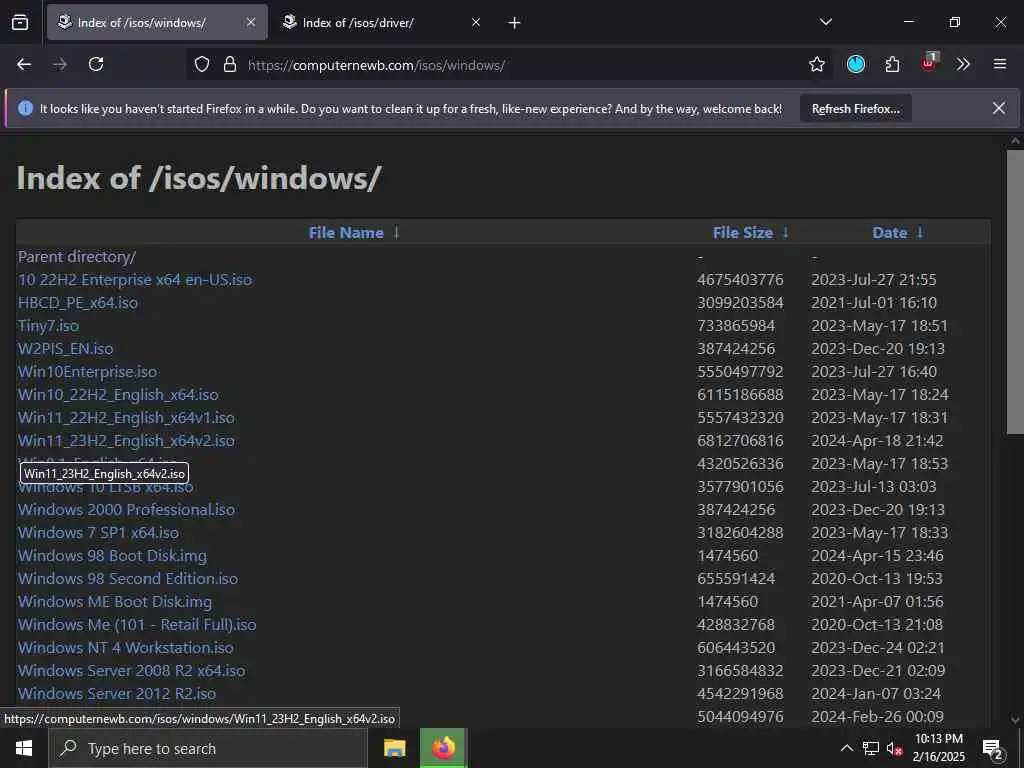Viewport: 1024px width, 768px height.
Task: Open the uBlock Origin extension icon
Action: (x=929, y=63)
